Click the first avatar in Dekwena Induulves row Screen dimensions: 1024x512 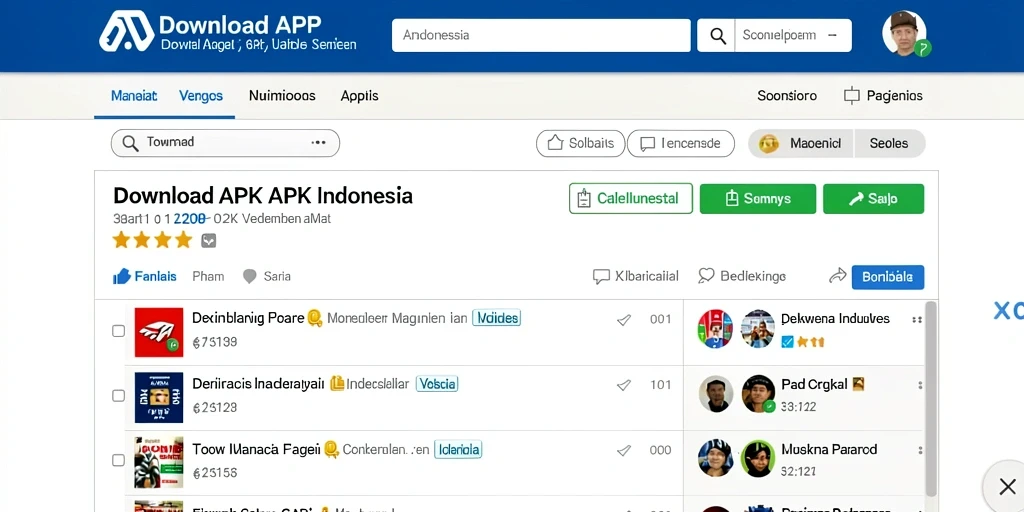pyautogui.click(x=715, y=328)
